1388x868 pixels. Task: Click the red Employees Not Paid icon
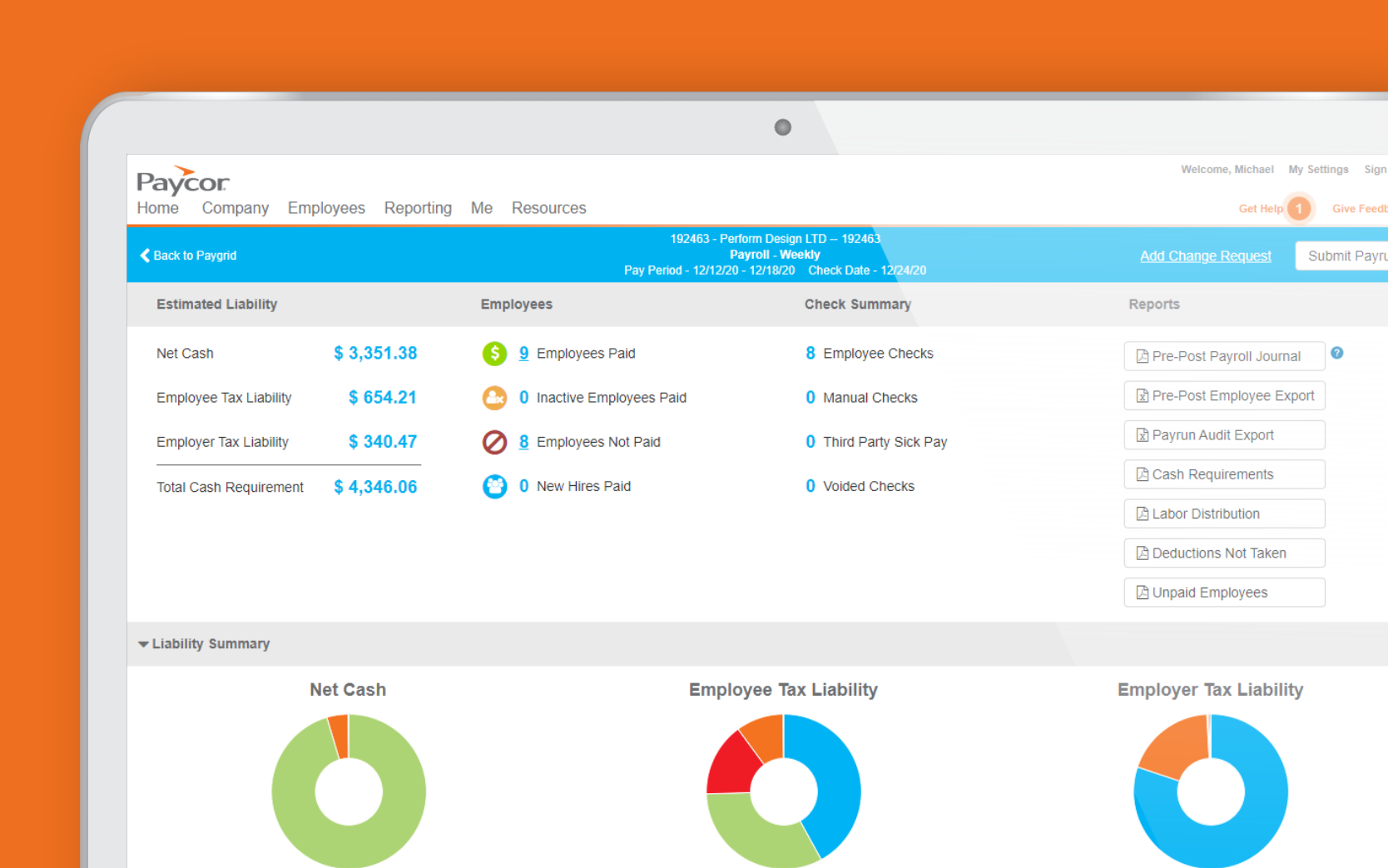pyautogui.click(x=494, y=442)
